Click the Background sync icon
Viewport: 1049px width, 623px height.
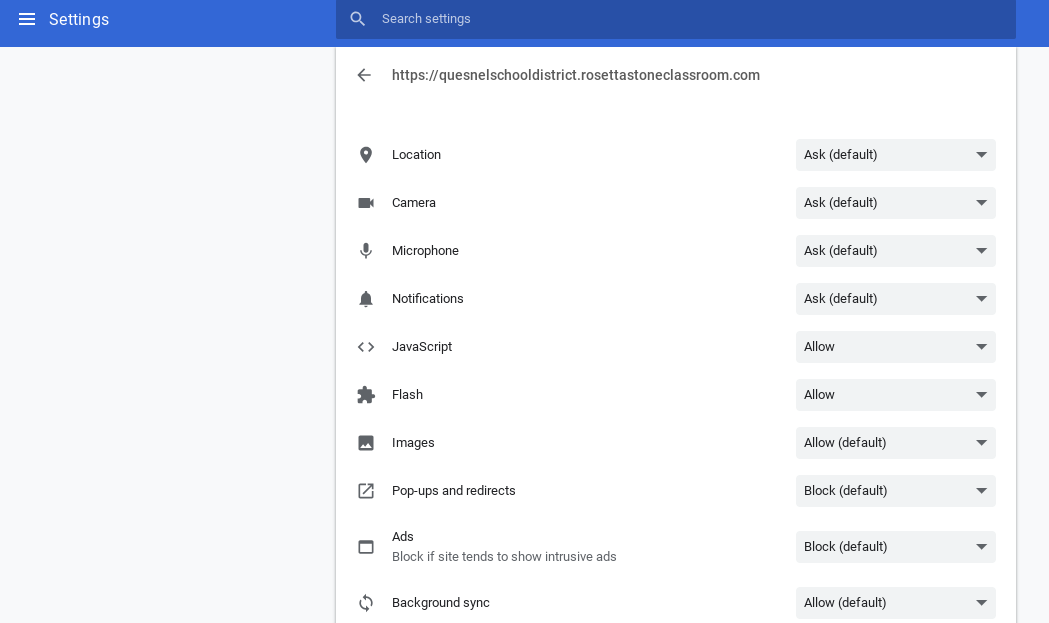point(366,603)
